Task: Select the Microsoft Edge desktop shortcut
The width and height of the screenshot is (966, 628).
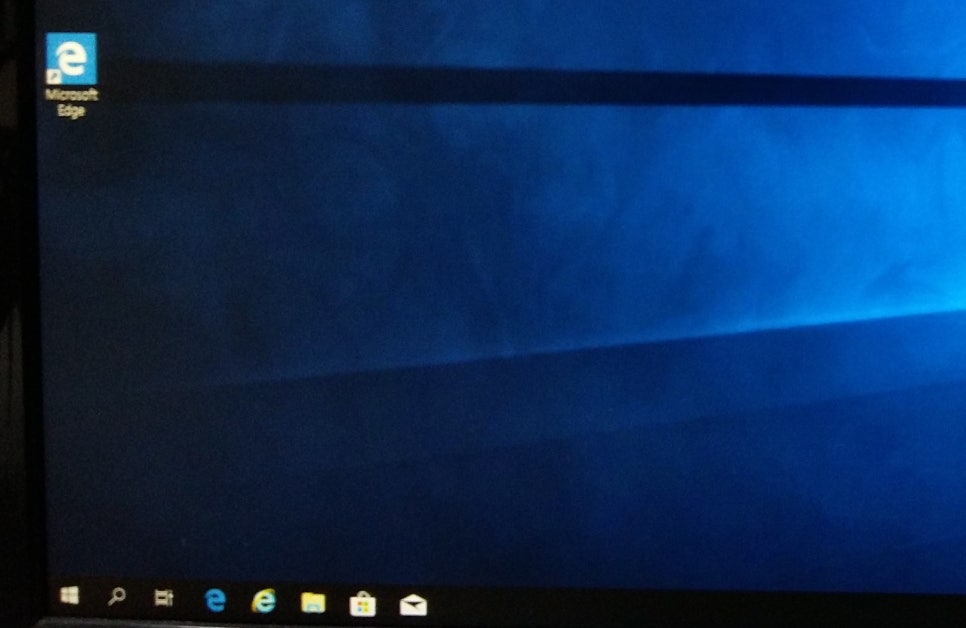Action: (71, 74)
